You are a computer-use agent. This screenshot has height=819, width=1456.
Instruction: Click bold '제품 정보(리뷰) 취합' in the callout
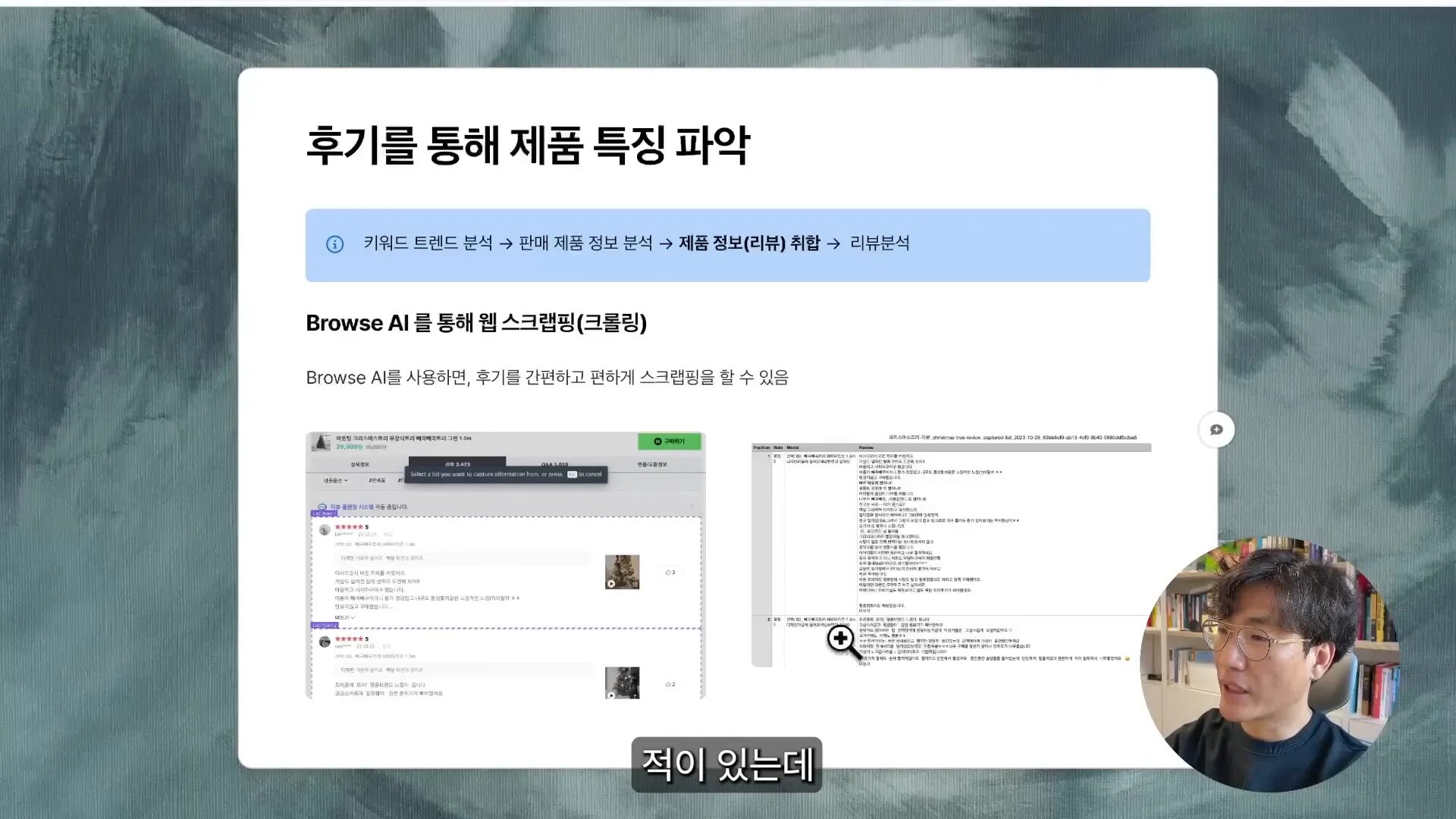click(x=749, y=243)
